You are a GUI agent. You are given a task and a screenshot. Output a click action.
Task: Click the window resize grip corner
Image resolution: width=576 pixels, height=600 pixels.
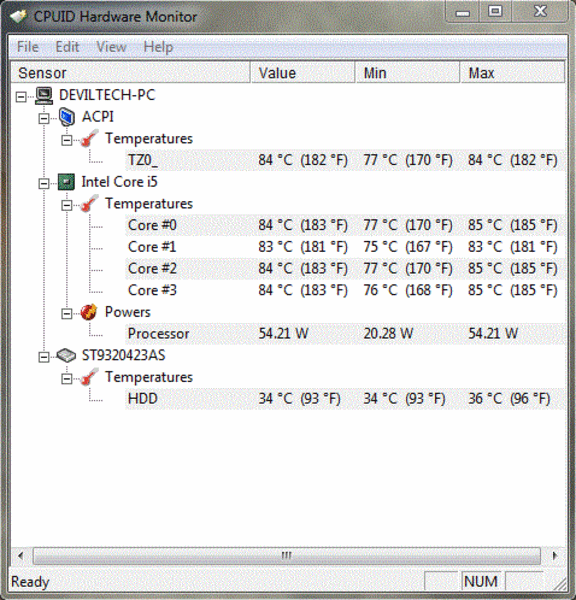tap(560, 583)
